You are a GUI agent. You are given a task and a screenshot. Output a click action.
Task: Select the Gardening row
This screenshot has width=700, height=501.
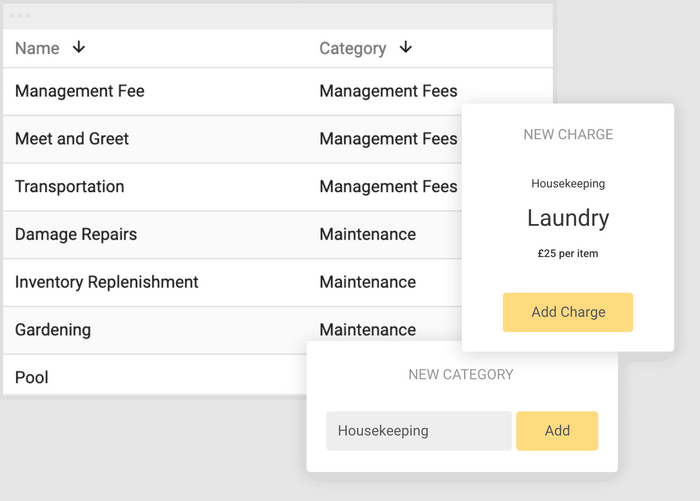point(53,330)
